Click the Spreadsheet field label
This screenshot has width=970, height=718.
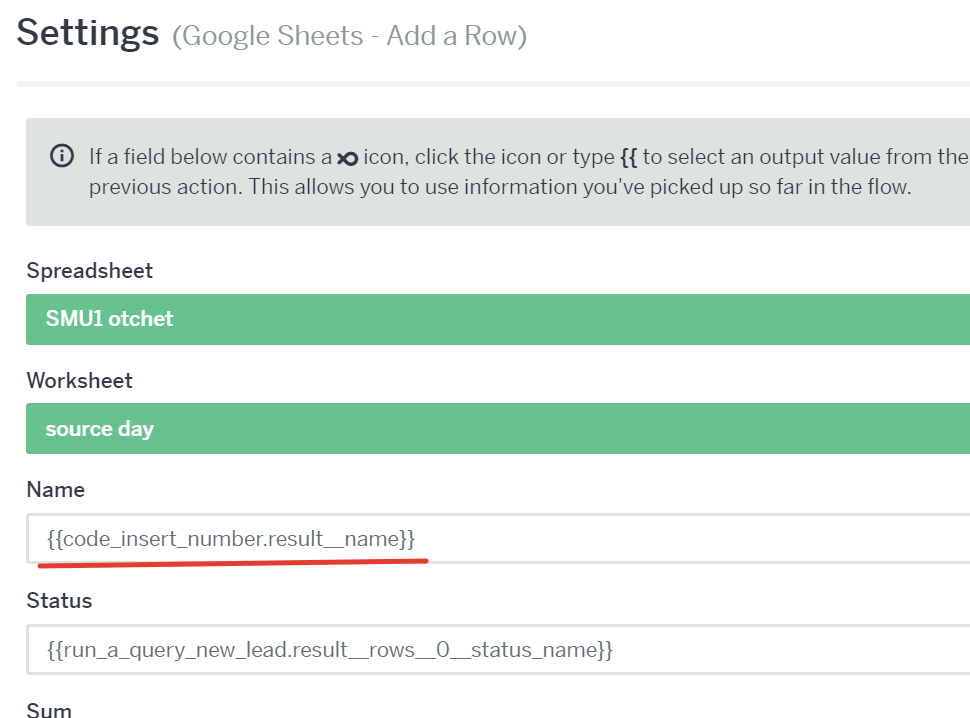[90, 271]
